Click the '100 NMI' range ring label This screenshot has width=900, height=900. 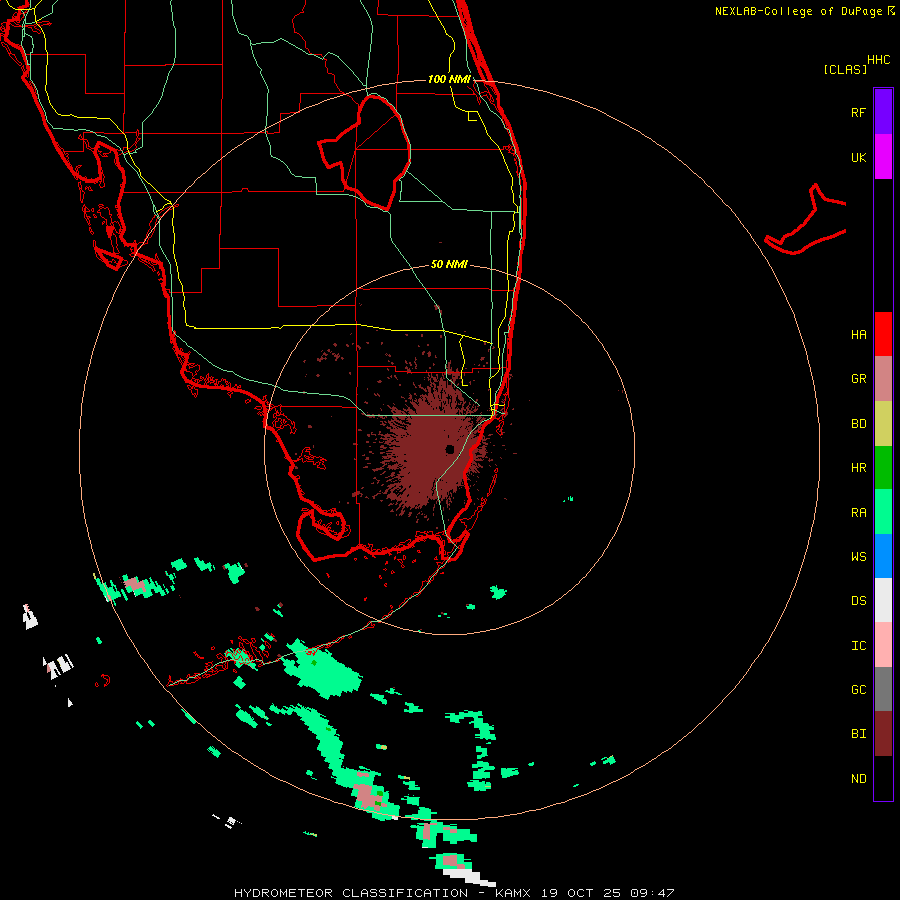pyautogui.click(x=449, y=79)
